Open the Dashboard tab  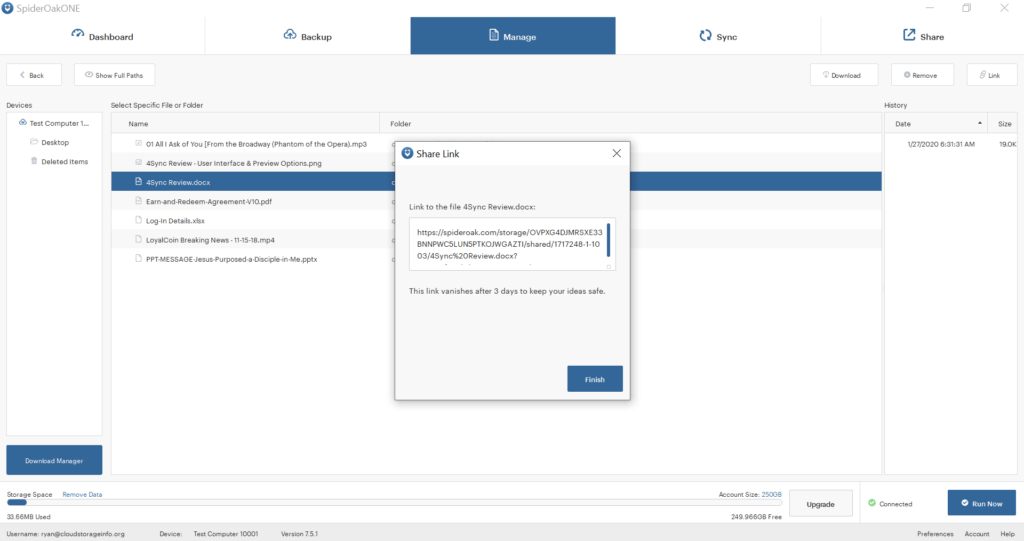click(103, 36)
